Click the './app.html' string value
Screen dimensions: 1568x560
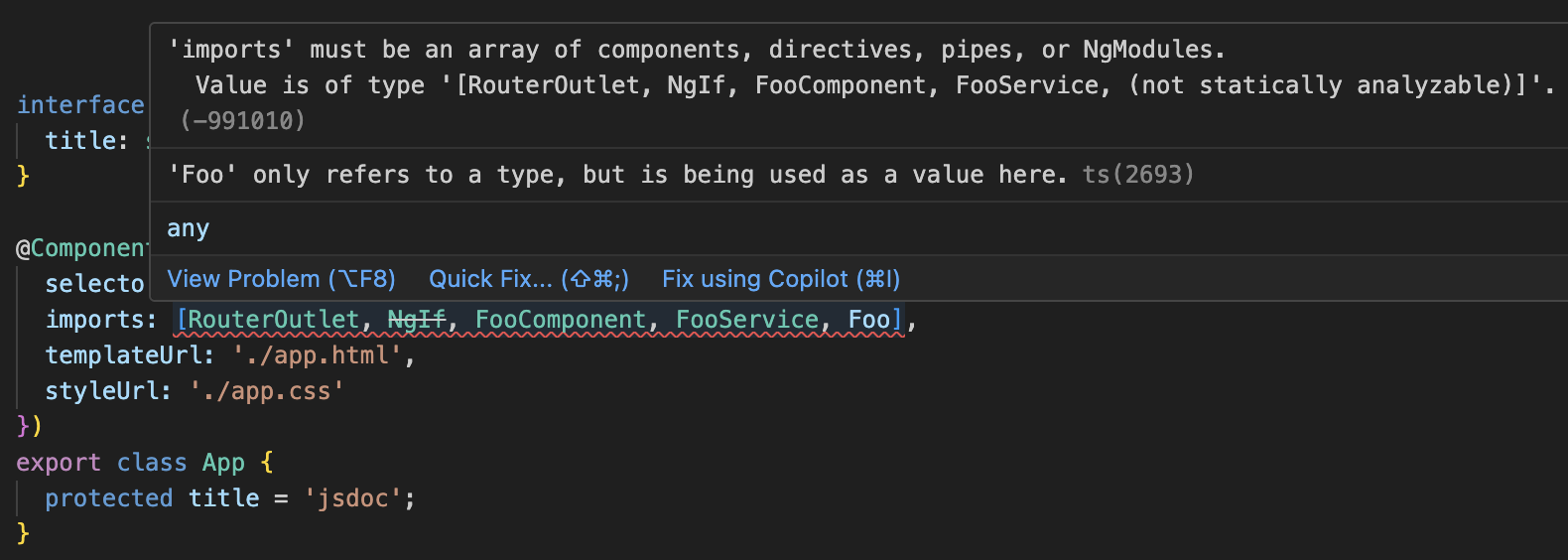[317, 355]
